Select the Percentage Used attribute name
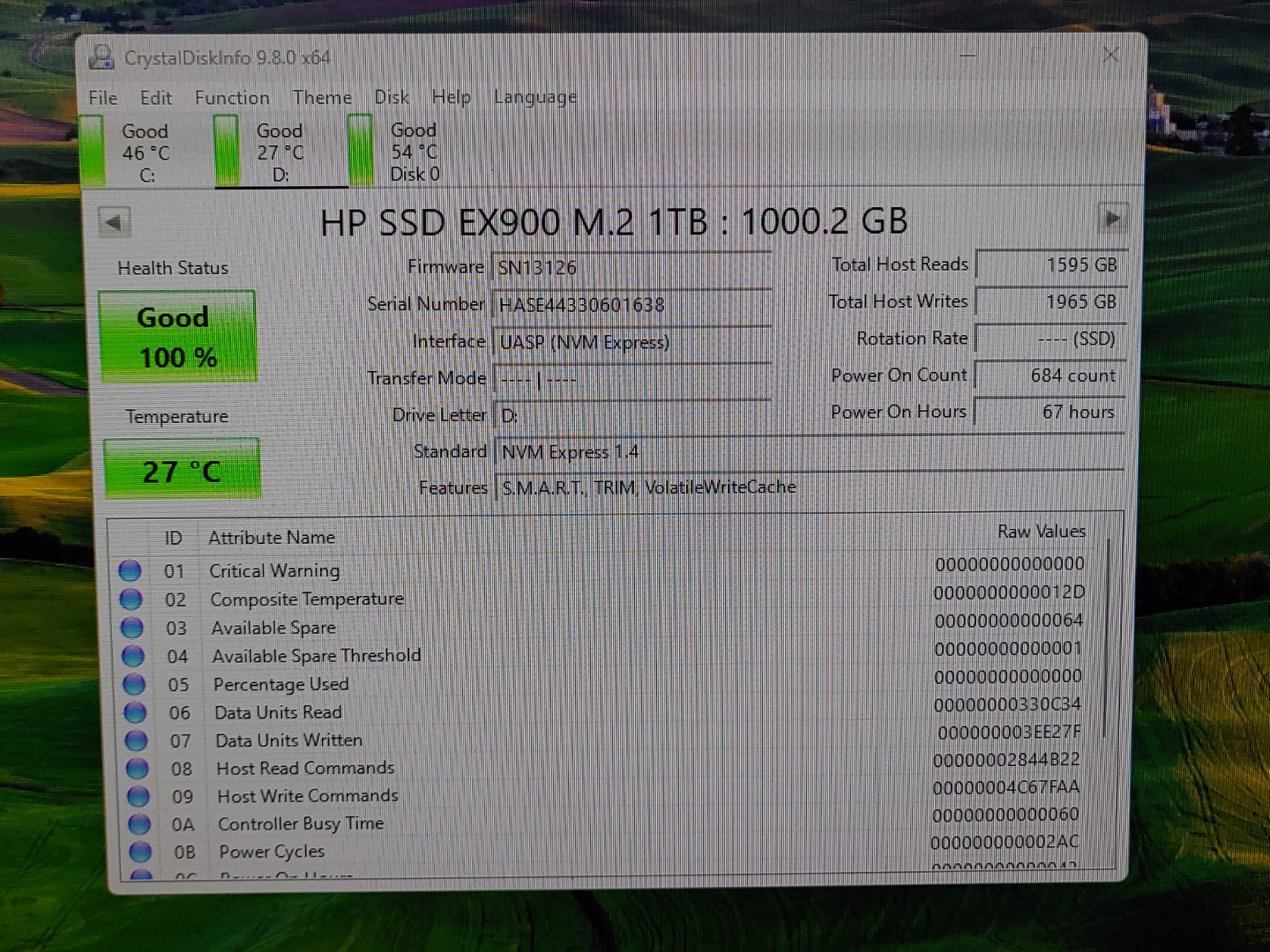1270x952 pixels. tap(281, 684)
